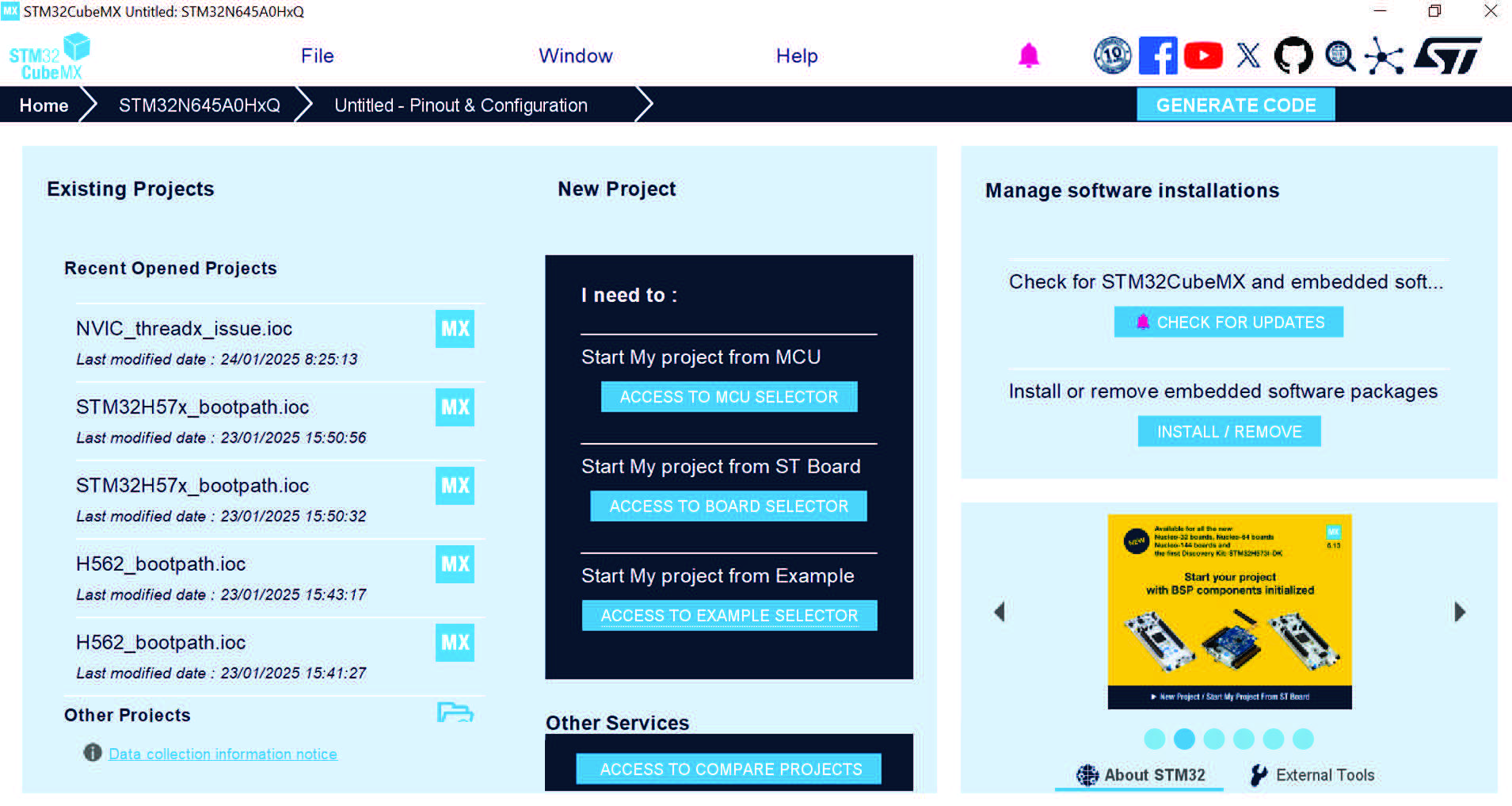Click the Manage software installations heading
The height and width of the screenshot is (806, 1512).
[1133, 190]
